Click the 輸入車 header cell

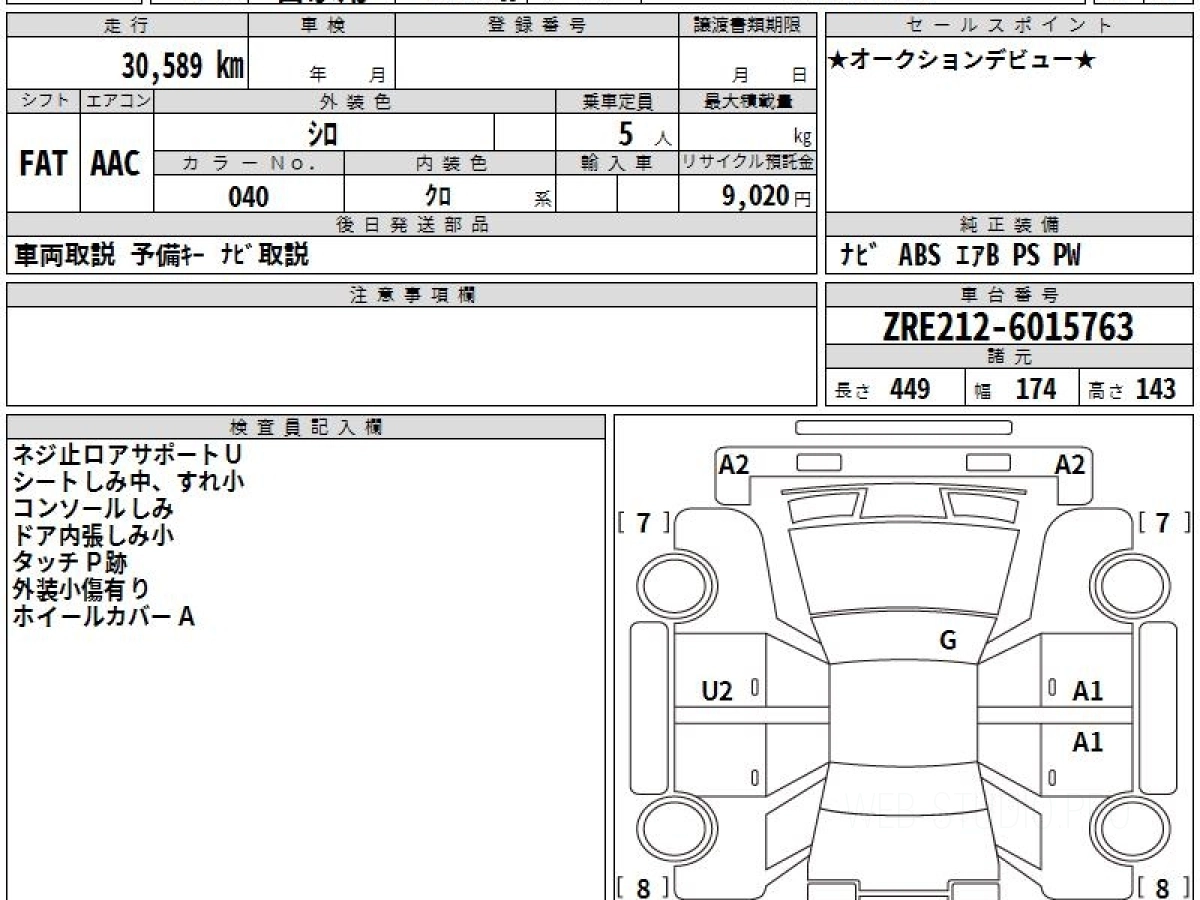pyautogui.click(x=617, y=163)
